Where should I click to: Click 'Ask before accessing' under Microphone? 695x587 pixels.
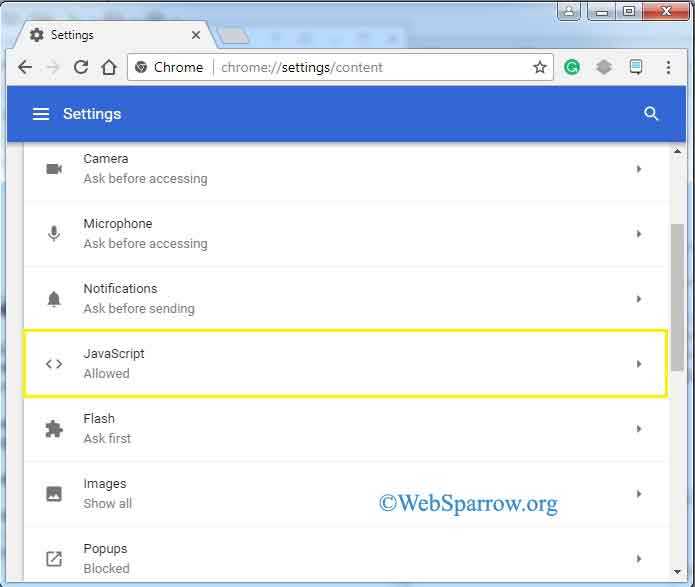(x=145, y=244)
